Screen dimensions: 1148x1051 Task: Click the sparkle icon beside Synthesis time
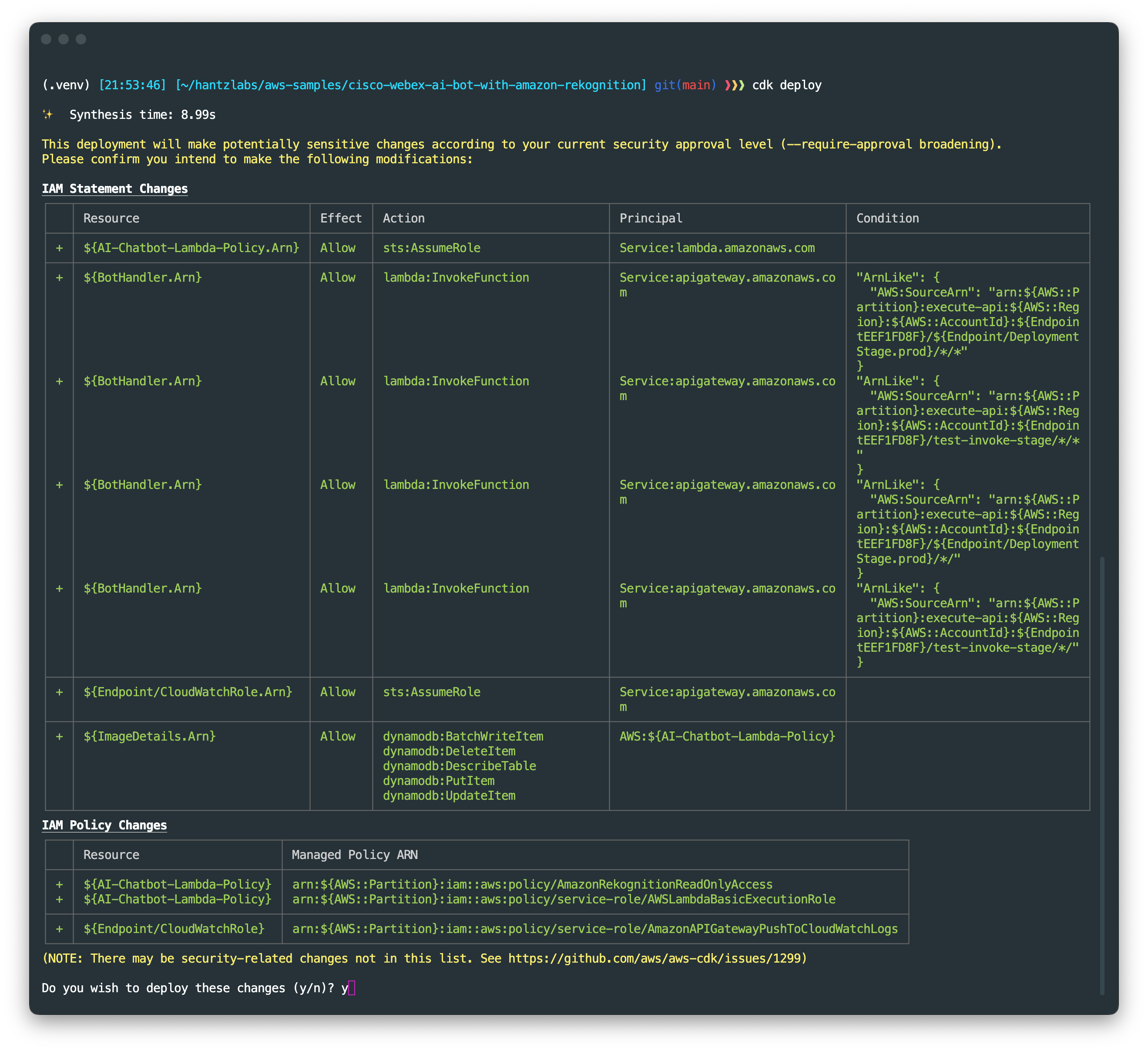coord(48,115)
